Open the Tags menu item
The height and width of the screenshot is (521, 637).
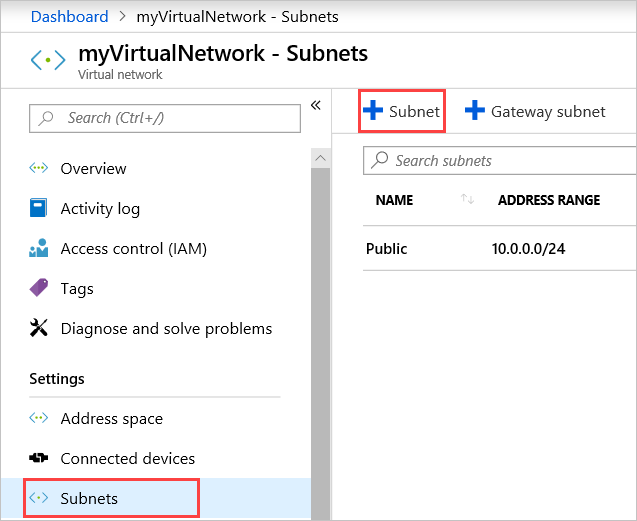pyautogui.click(x=77, y=289)
